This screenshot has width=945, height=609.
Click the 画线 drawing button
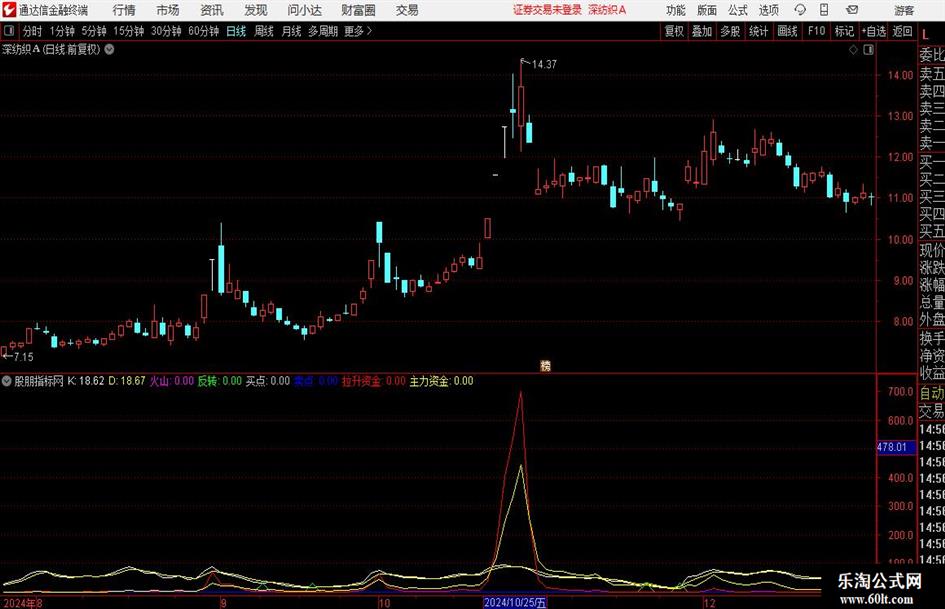787,31
